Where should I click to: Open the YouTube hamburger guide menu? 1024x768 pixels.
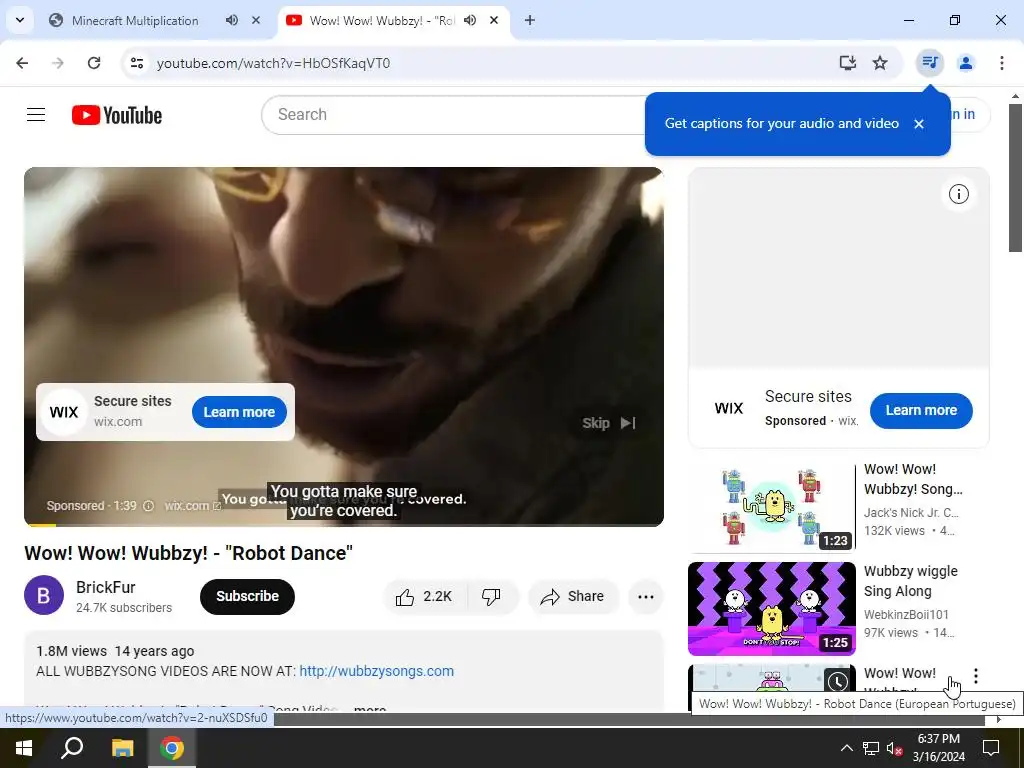pyautogui.click(x=36, y=115)
